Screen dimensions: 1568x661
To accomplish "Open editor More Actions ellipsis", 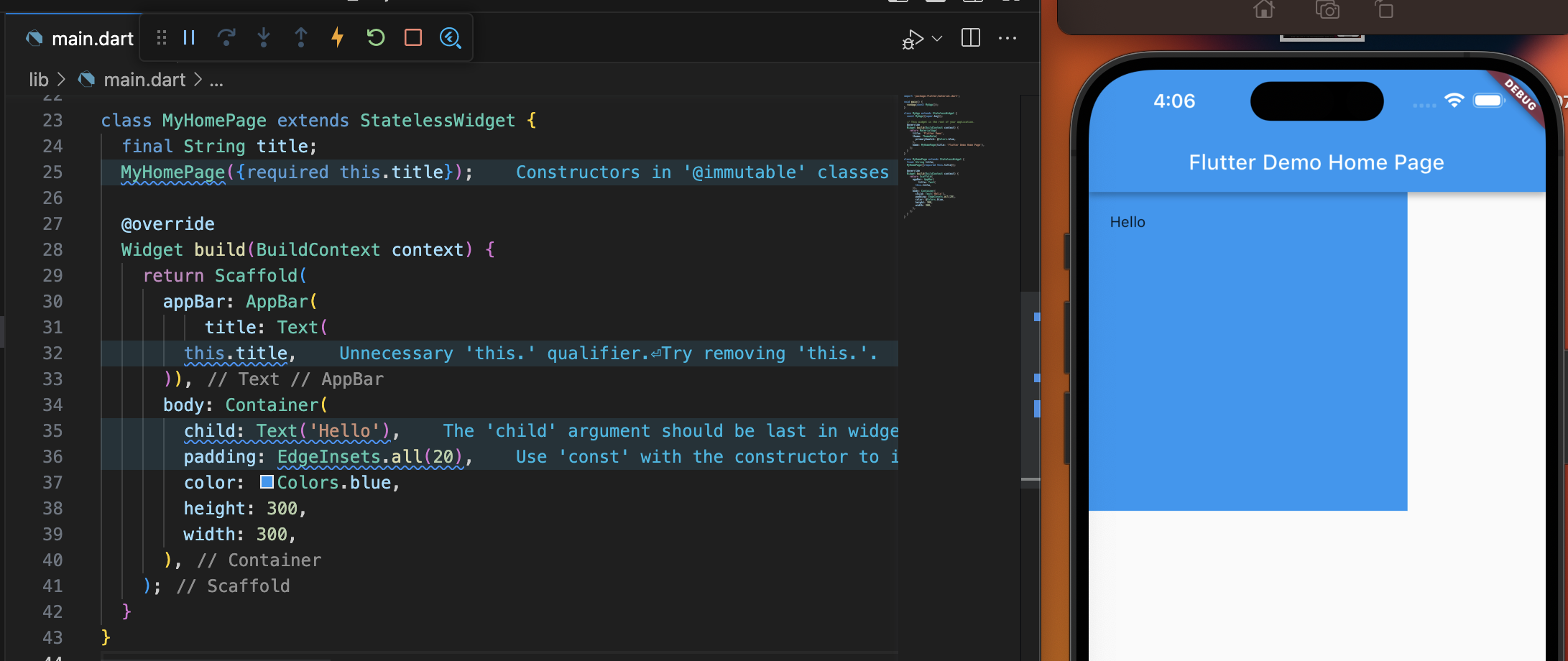I will (1007, 38).
